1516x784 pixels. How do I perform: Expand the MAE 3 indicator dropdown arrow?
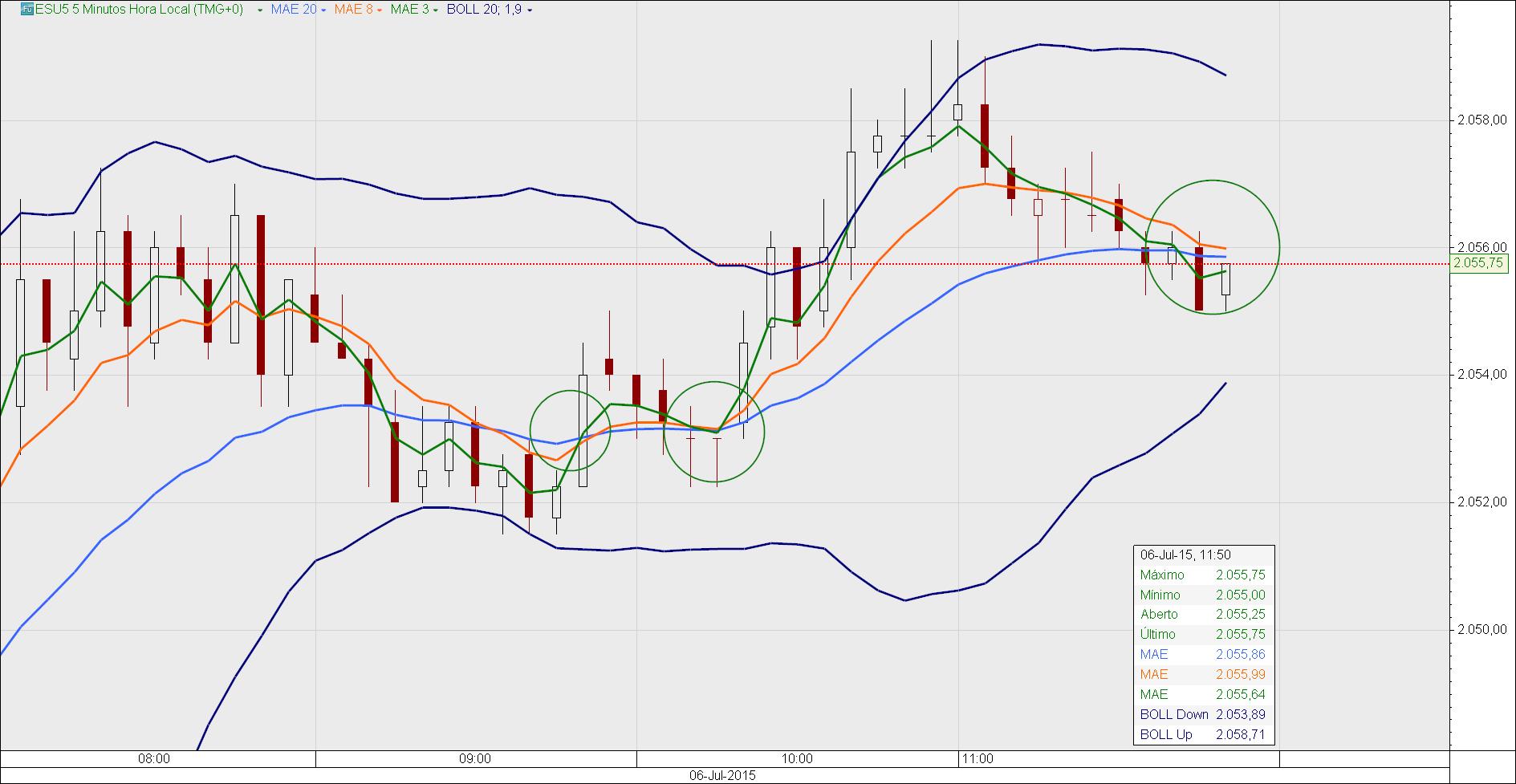(x=436, y=10)
